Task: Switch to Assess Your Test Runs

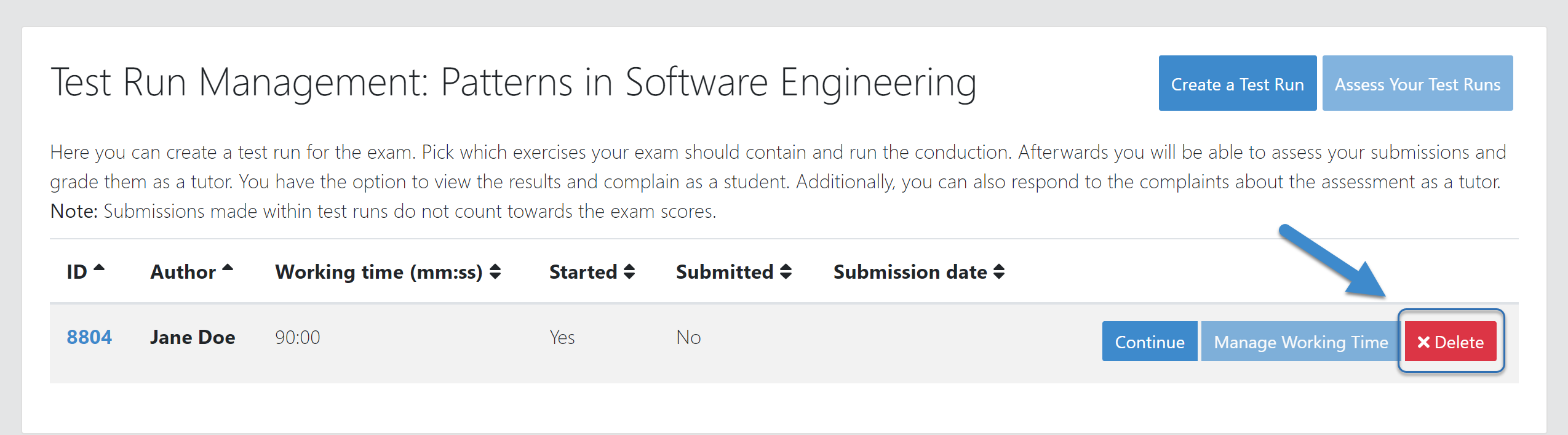Action: pos(1417,83)
